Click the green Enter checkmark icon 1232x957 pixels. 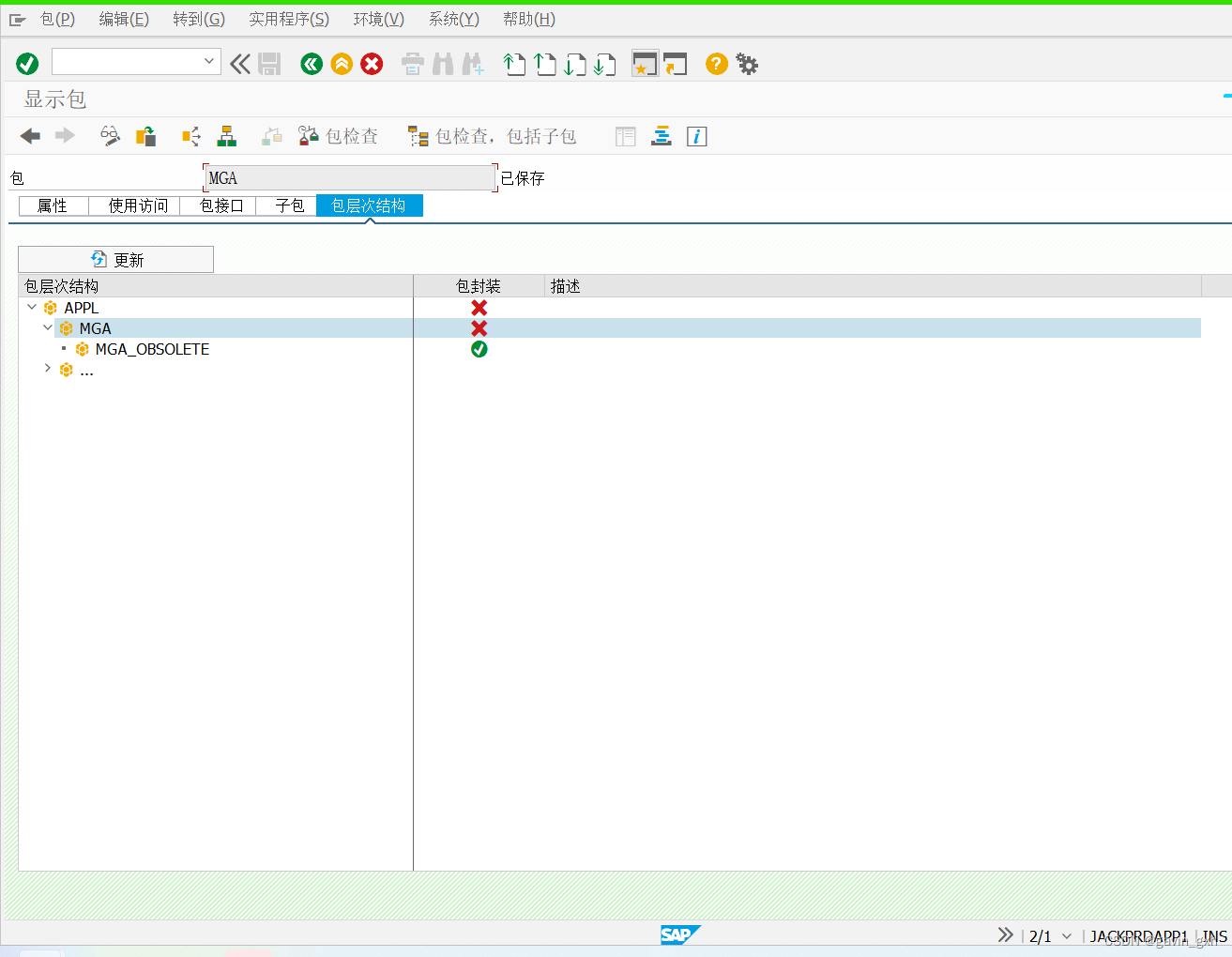[x=27, y=64]
